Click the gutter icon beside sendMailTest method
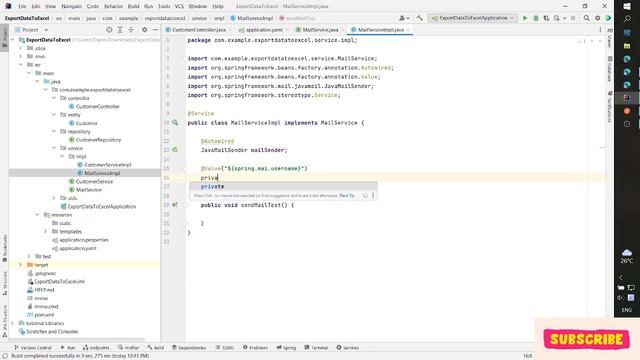The width and height of the screenshot is (640, 360). pyautogui.click(x=175, y=205)
